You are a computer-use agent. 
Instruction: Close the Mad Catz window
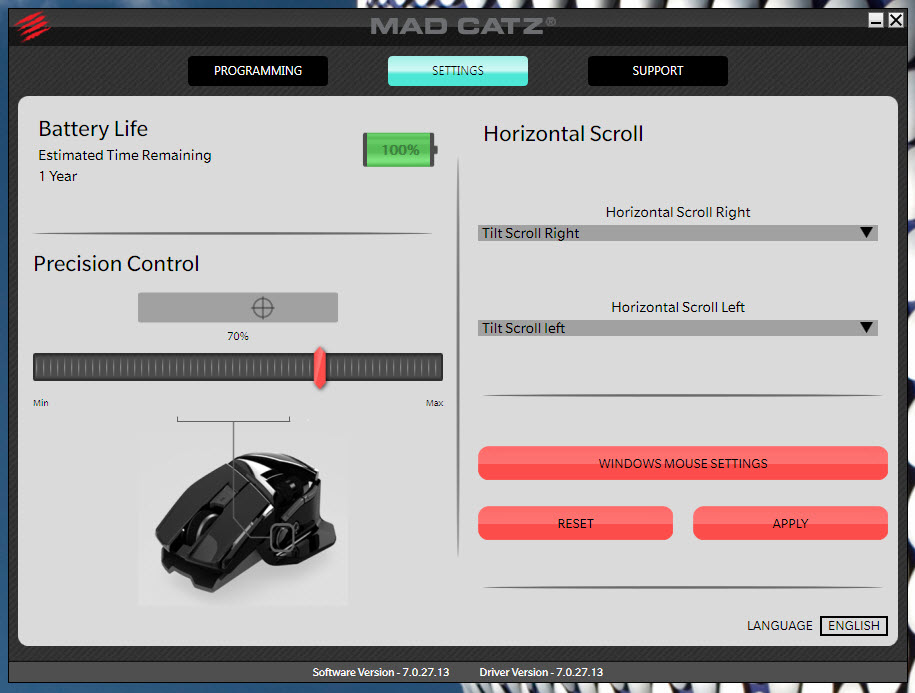tap(896, 20)
